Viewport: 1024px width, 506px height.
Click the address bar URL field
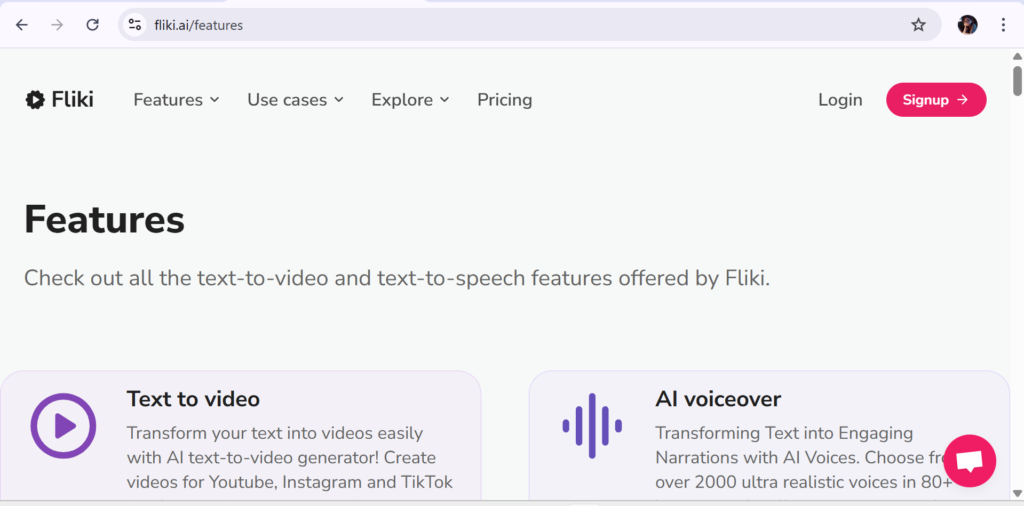tap(500, 25)
